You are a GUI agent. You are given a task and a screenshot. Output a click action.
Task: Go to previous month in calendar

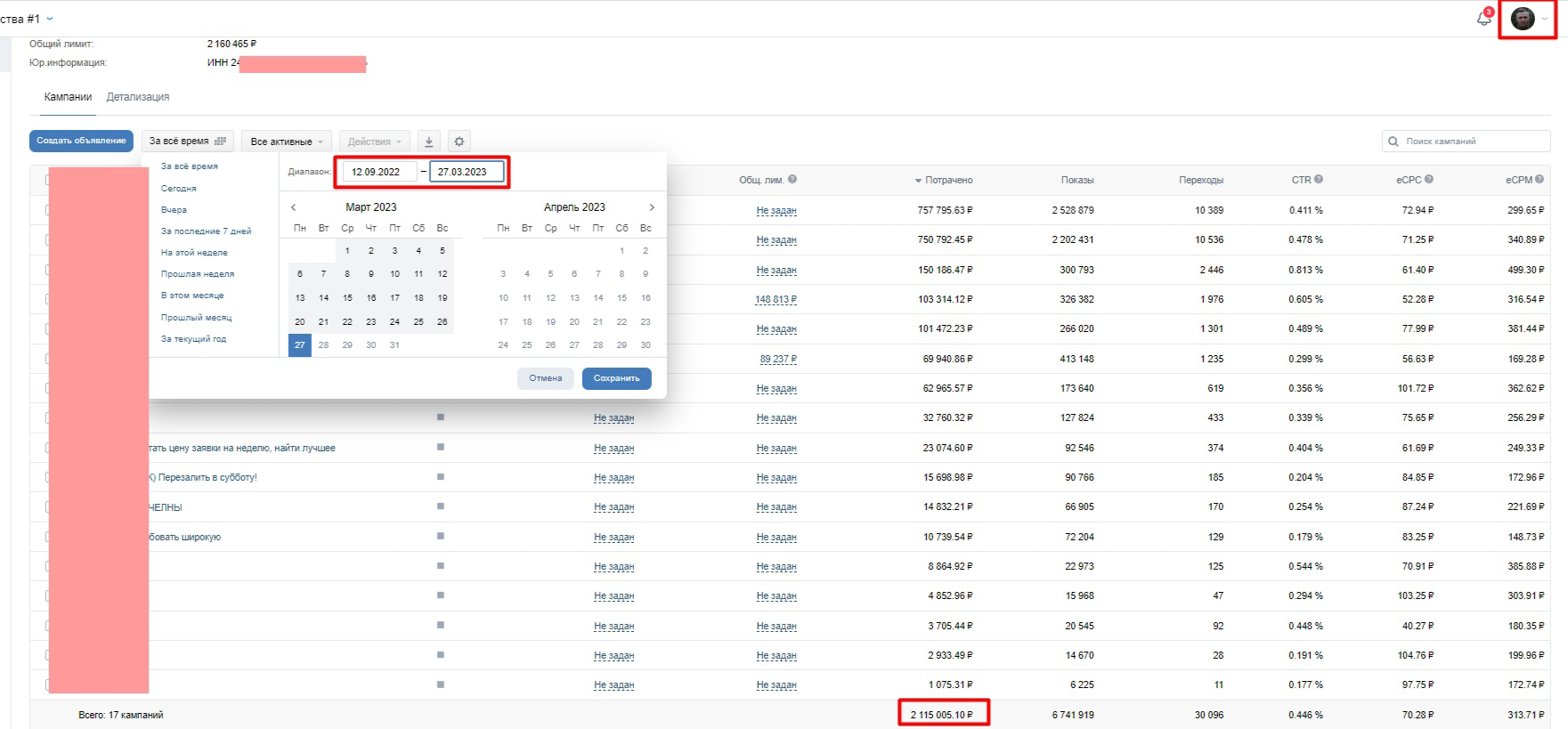[294, 207]
